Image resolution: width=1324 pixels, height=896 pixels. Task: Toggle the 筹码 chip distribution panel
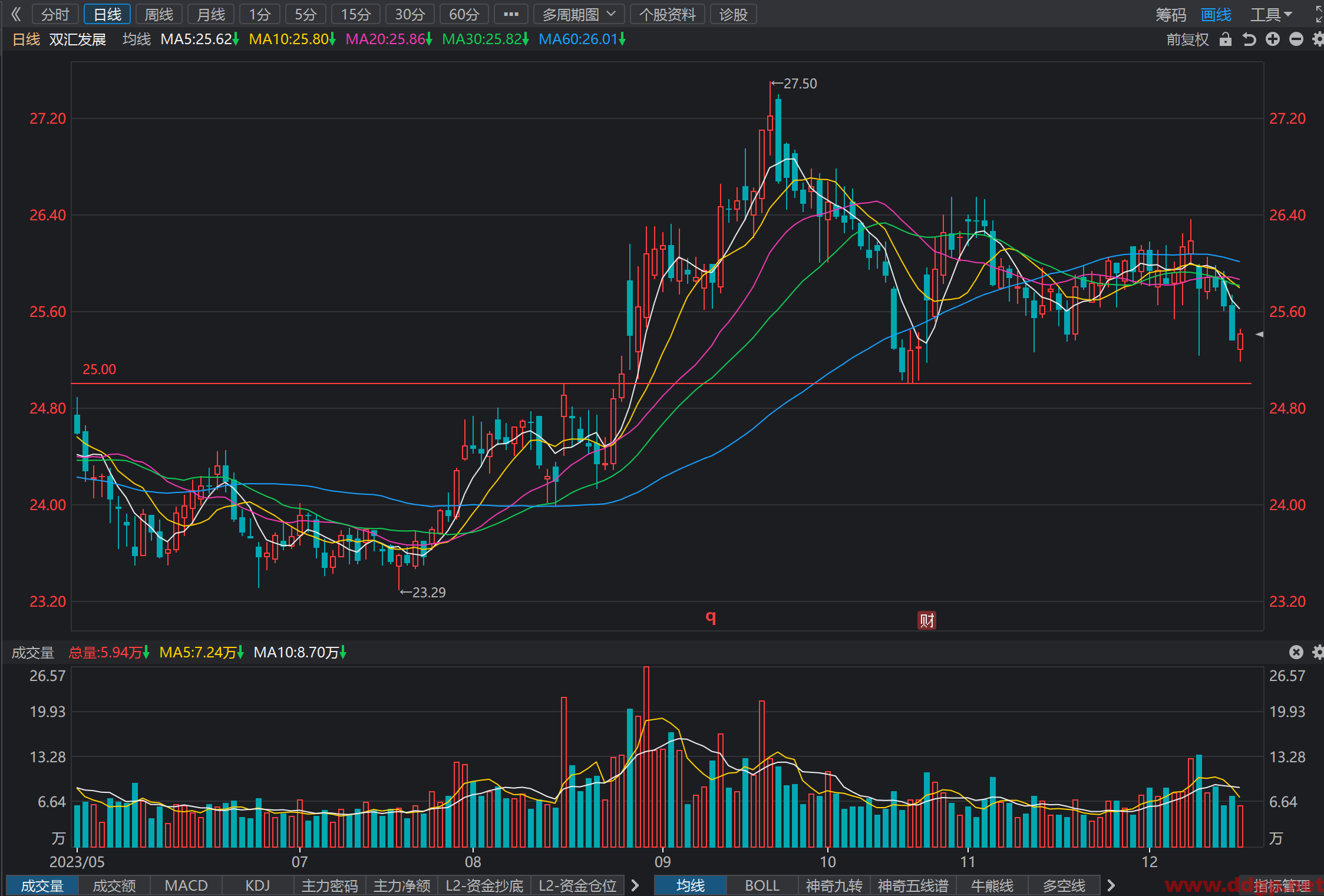pos(1170,14)
